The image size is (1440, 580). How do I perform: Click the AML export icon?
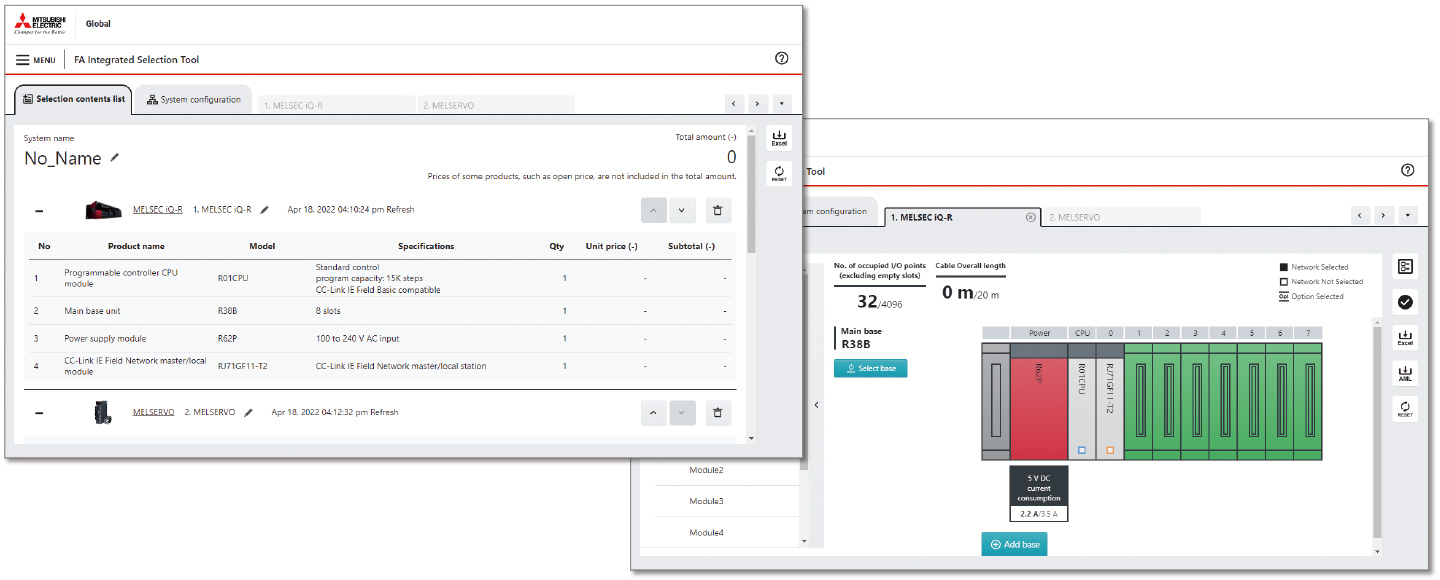click(x=1405, y=373)
